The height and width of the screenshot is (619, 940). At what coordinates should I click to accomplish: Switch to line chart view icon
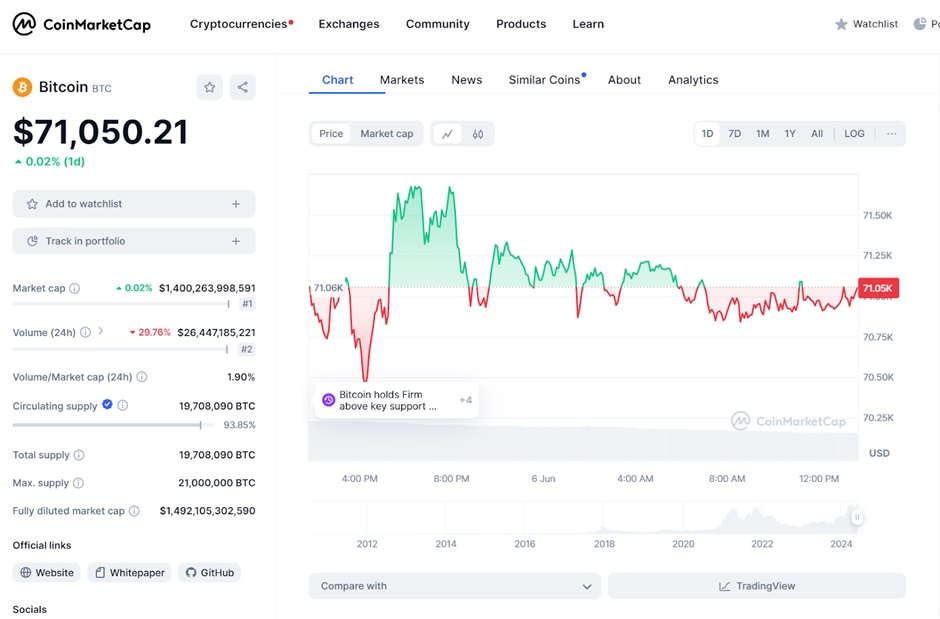point(447,134)
